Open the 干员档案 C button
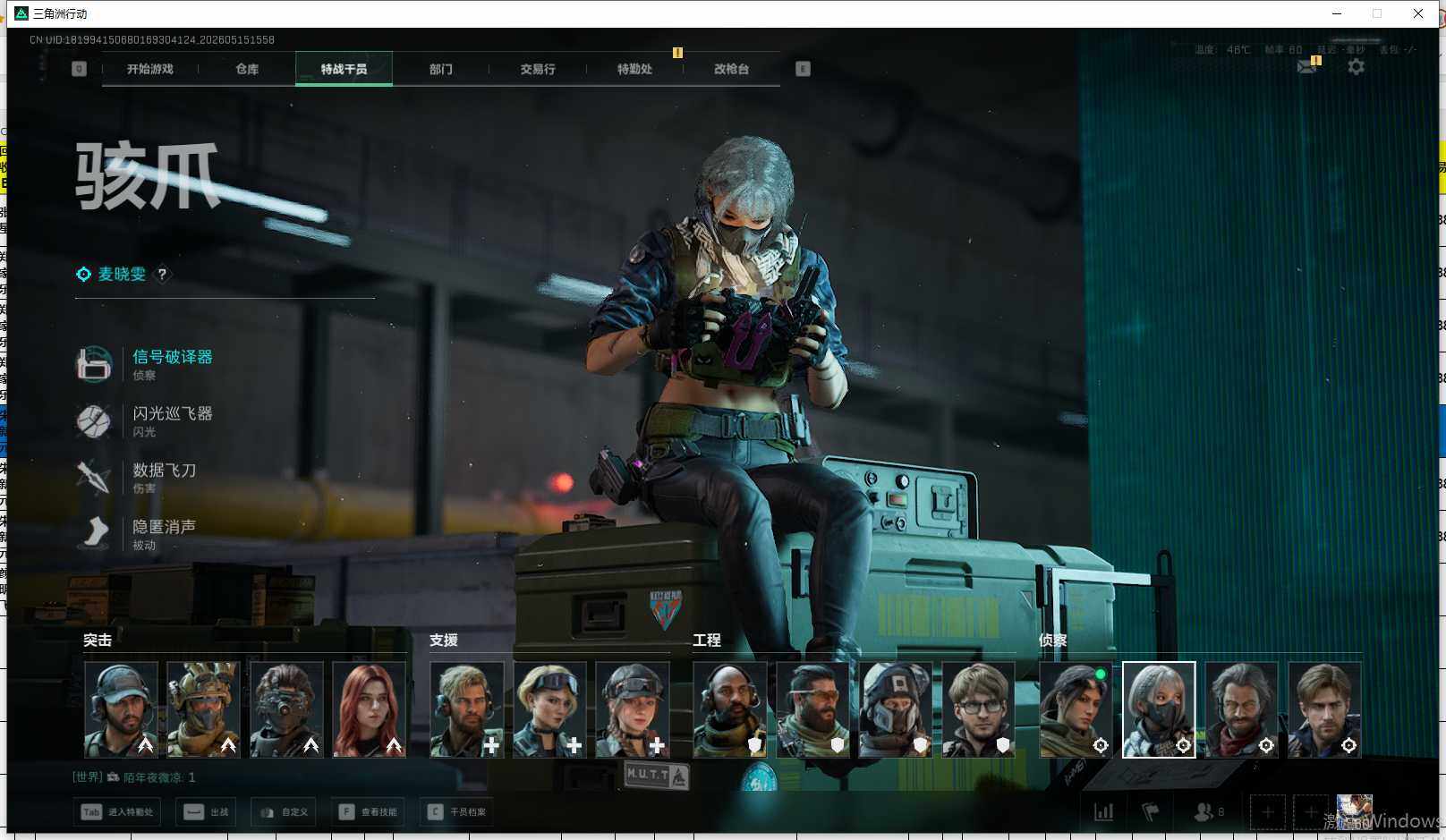The width and height of the screenshot is (1446, 840). pos(457,812)
